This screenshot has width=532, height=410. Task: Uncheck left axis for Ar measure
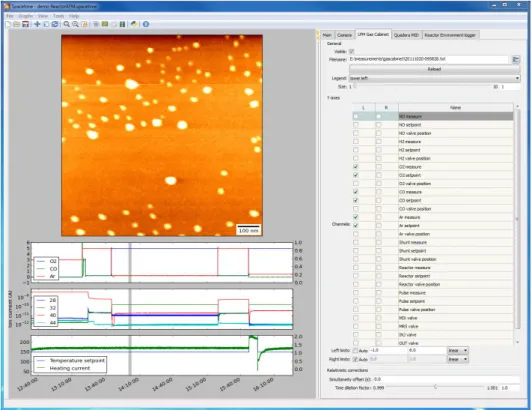[x=356, y=217]
